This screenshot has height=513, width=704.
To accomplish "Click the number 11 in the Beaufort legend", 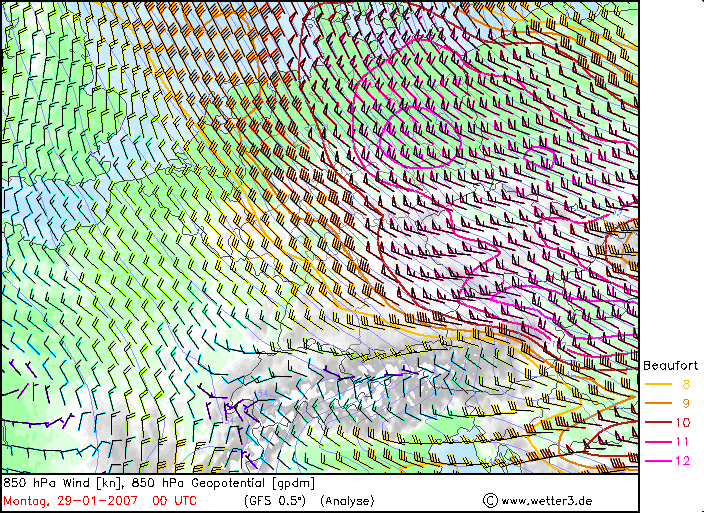I will point(685,441).
